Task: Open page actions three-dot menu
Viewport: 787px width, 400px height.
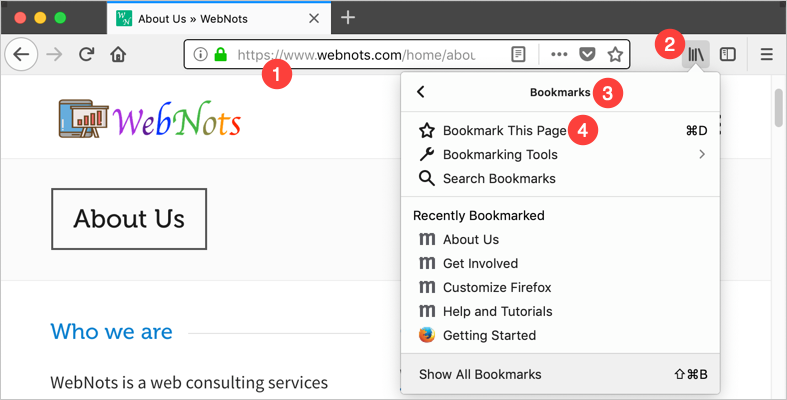Action: coord(559,54)
